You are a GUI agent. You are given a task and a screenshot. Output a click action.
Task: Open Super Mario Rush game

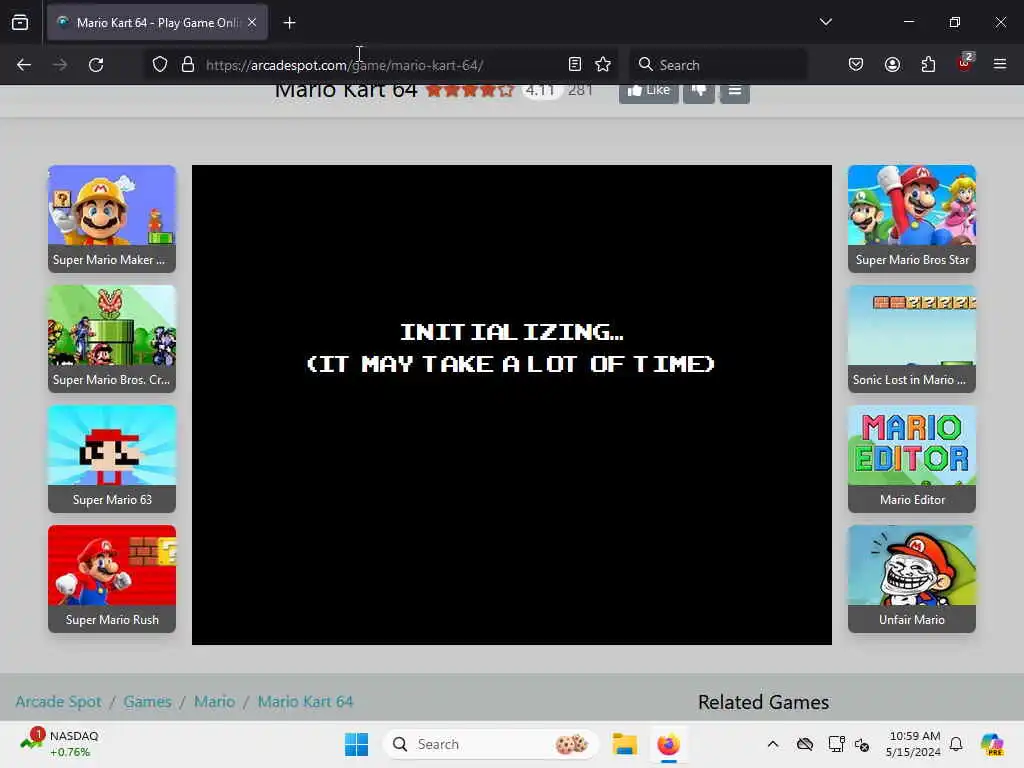112,579
